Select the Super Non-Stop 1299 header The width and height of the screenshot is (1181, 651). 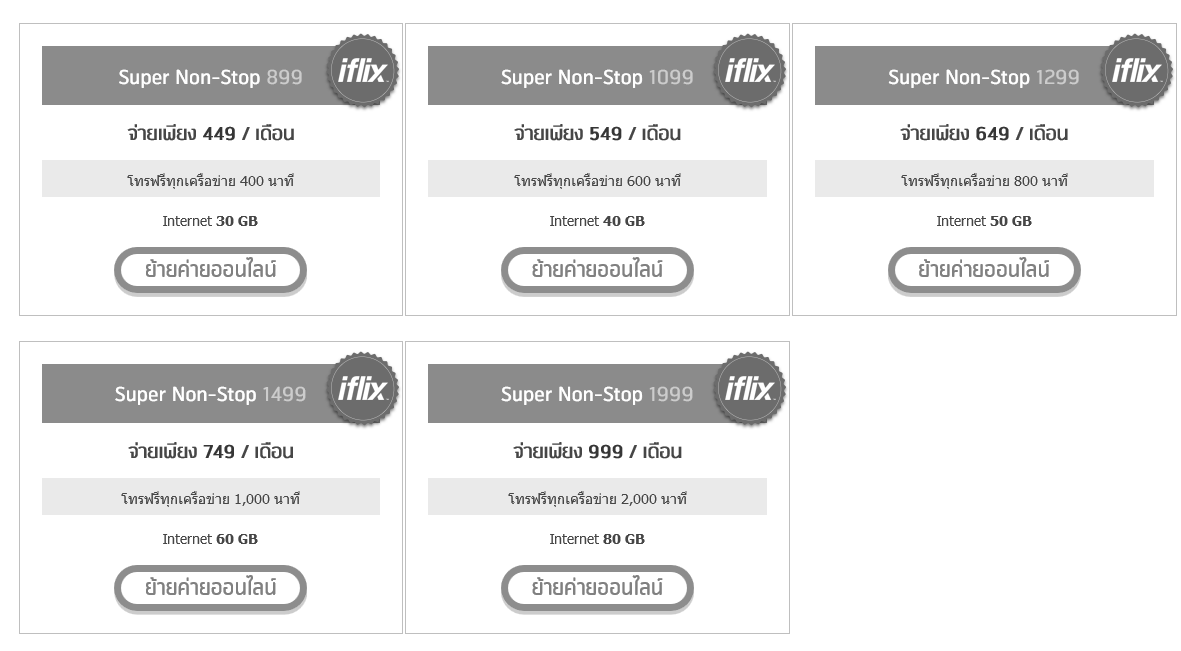point(983,77)
